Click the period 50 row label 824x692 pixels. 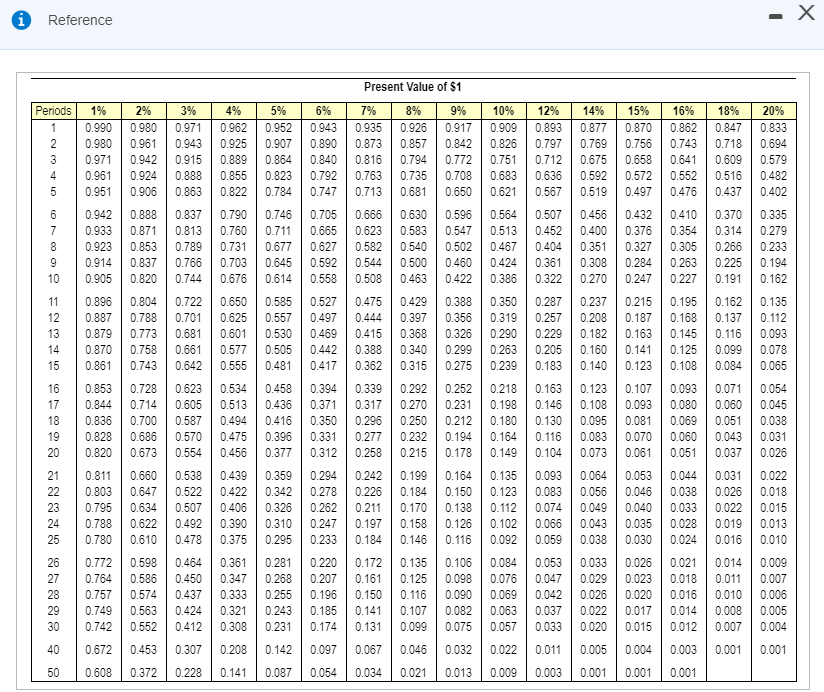pyautogui.click(x=54, y=673)
